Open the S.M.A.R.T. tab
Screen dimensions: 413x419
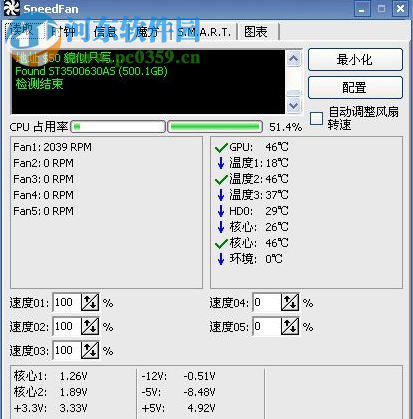click(204, 32)
